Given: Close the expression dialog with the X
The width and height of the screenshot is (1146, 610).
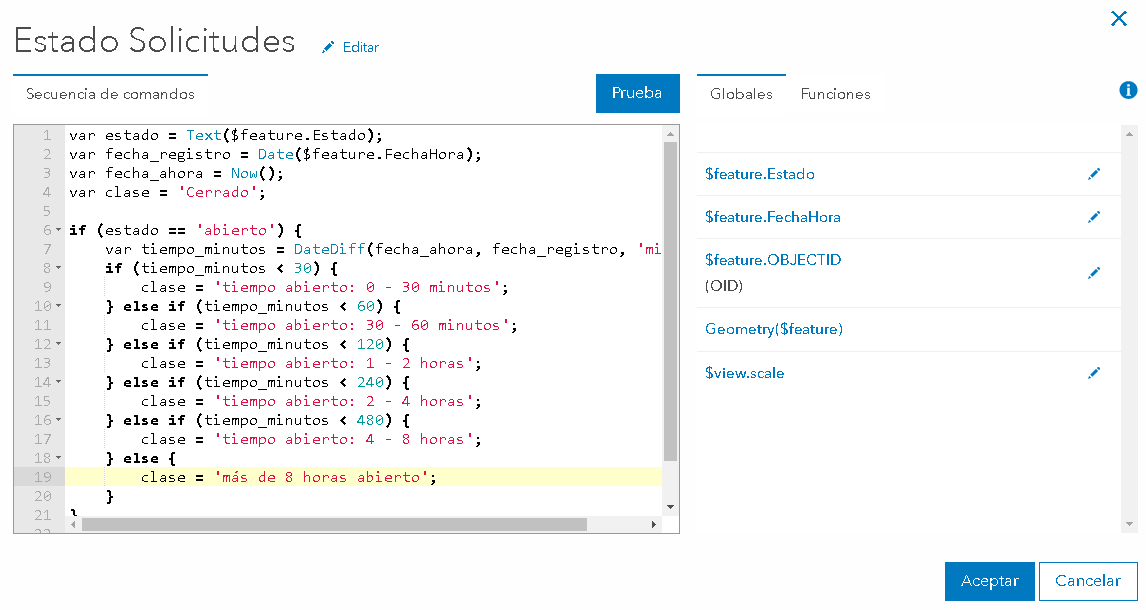Looking at the screenshot, I should pos(1119,18).
